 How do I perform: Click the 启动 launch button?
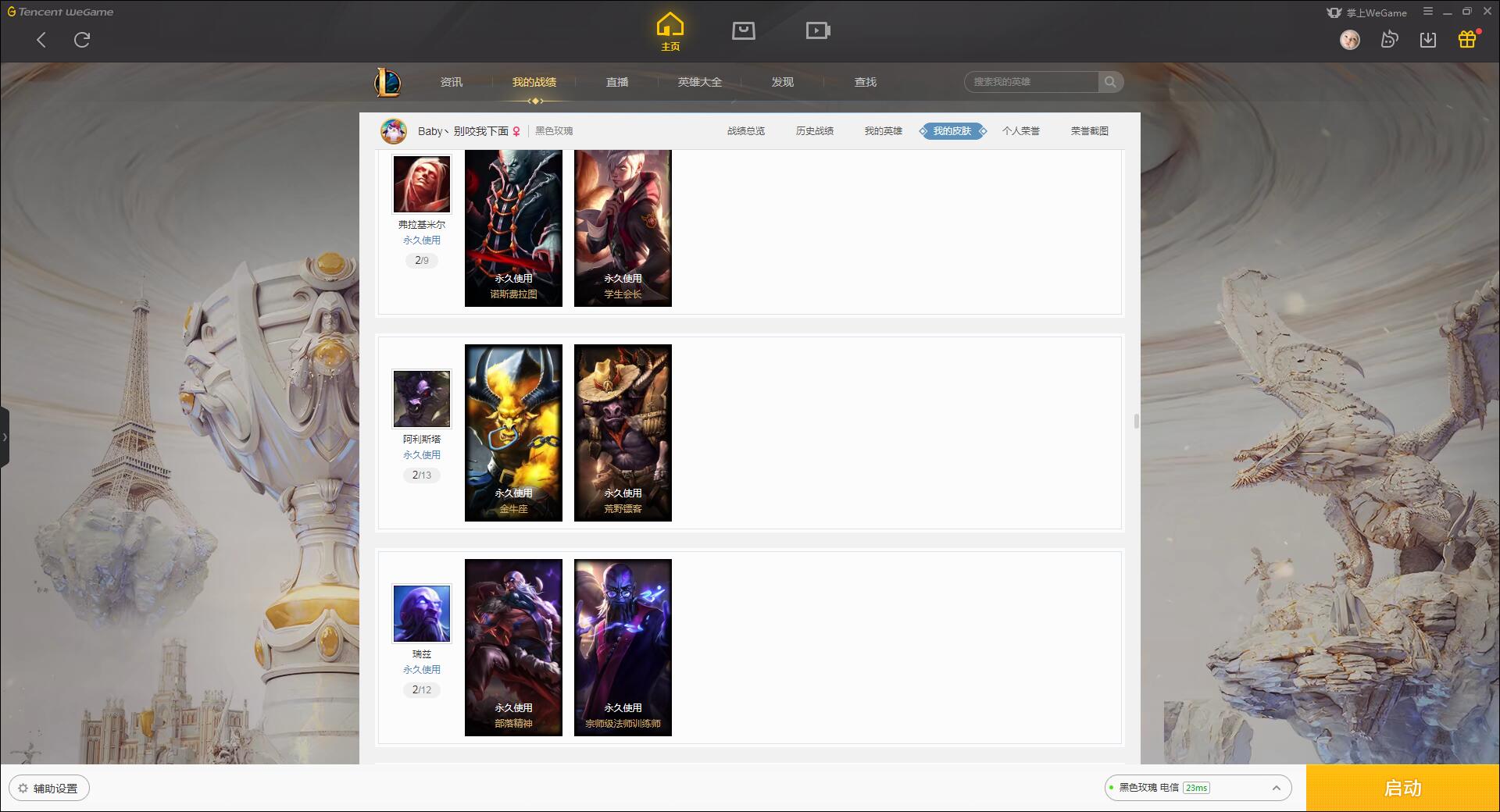pos(1402,788)
